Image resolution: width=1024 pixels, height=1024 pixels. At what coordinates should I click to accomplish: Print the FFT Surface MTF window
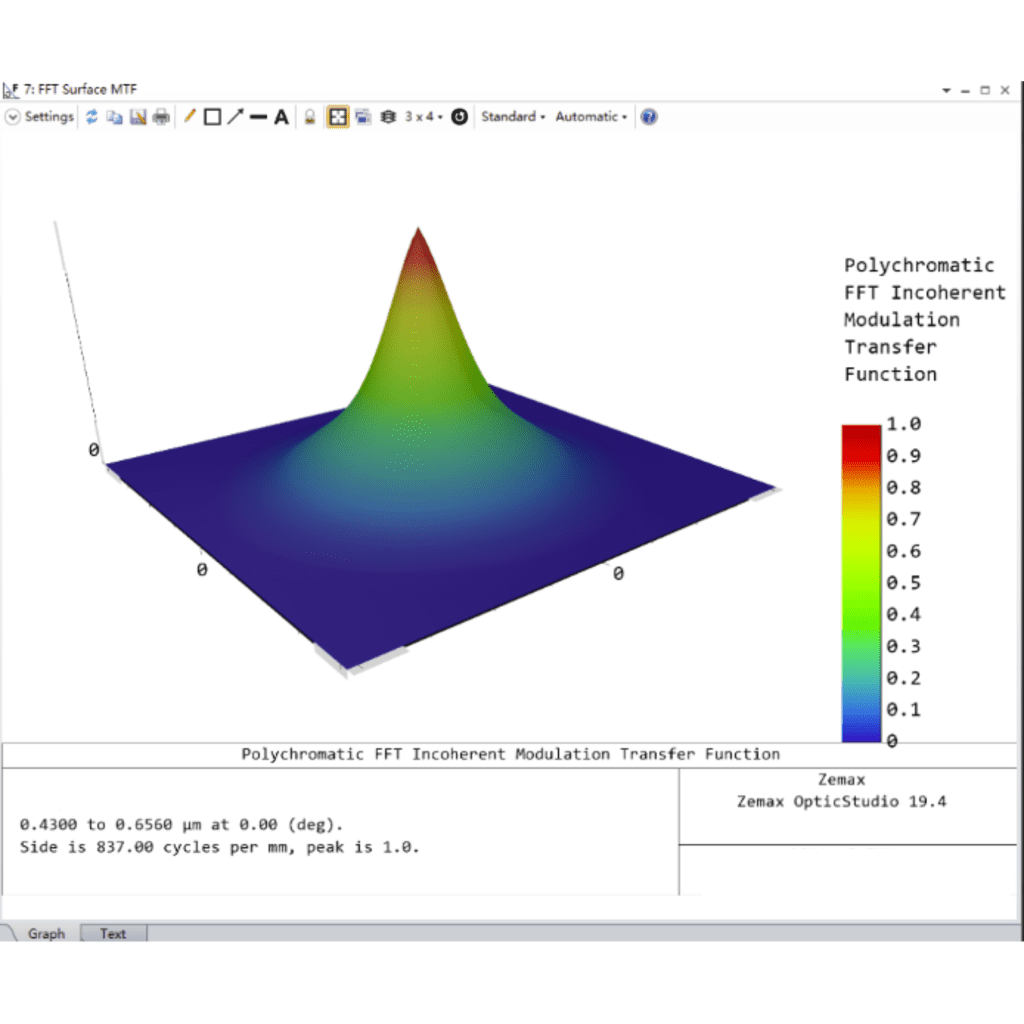(161, 117)
